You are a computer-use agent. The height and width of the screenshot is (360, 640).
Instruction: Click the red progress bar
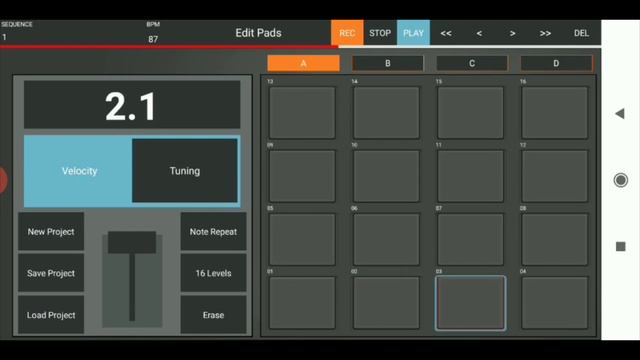169,47
